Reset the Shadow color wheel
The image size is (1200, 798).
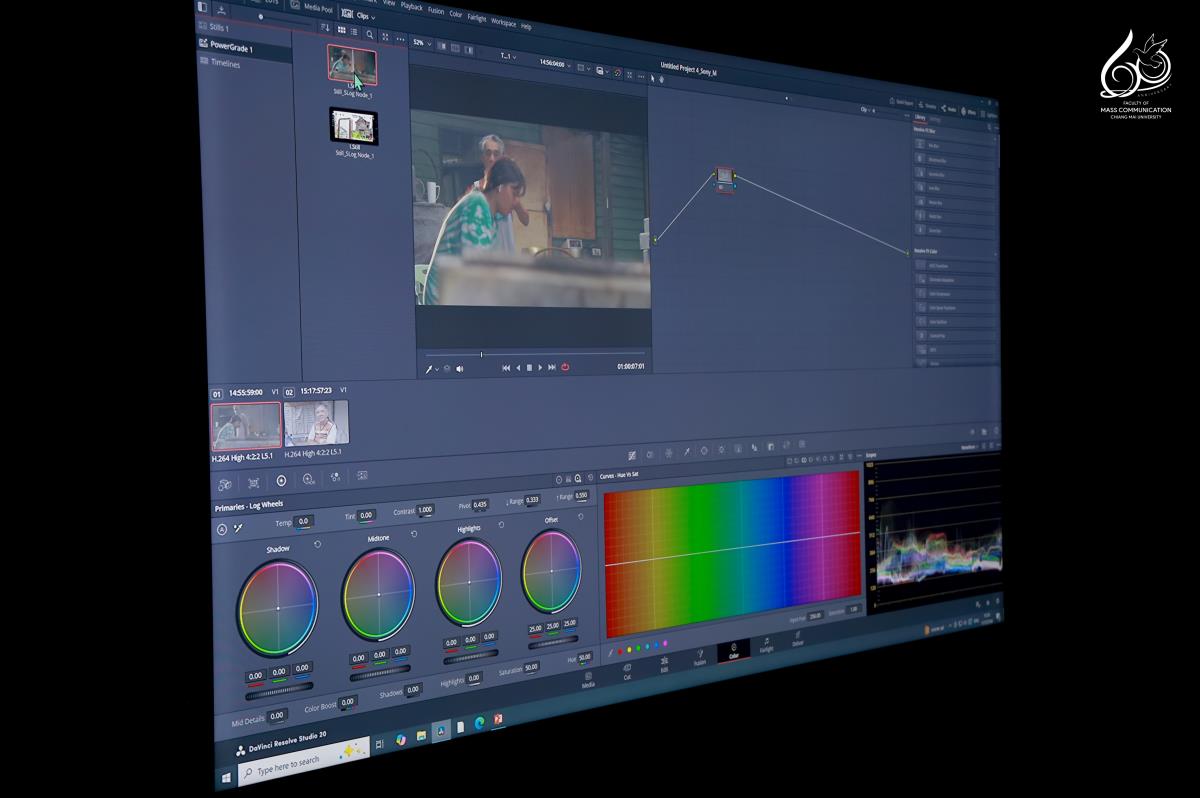tap(317, 544)
